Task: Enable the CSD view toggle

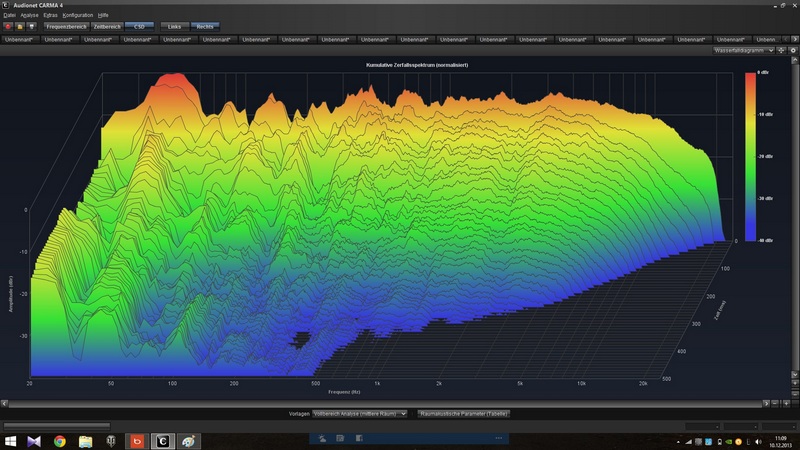Action: pos(138,26)
